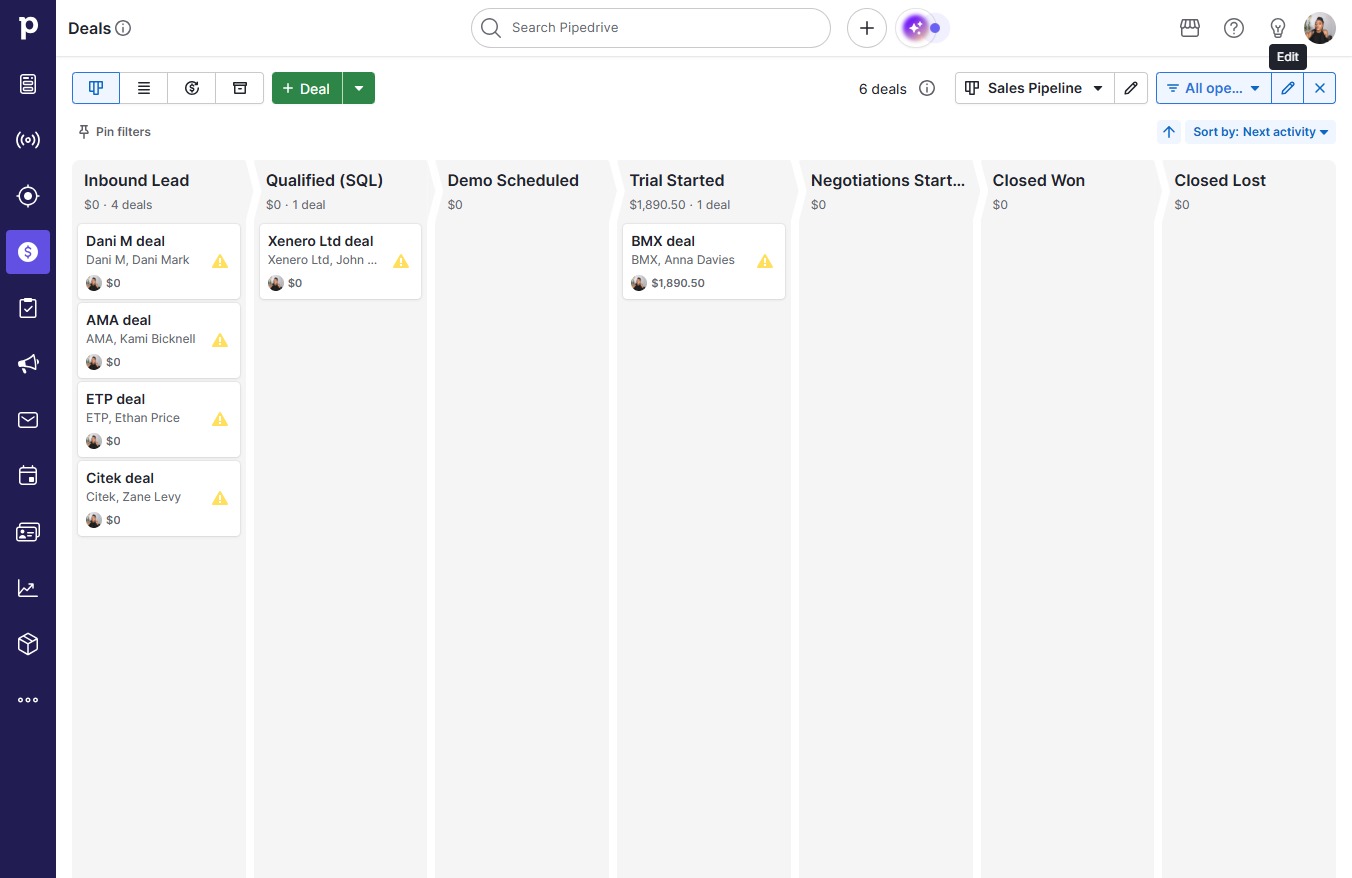This screenshot has height=878, width=1352.
Task: Open the radio-wave Pulse sidebar icon
Action: point(28,140)
